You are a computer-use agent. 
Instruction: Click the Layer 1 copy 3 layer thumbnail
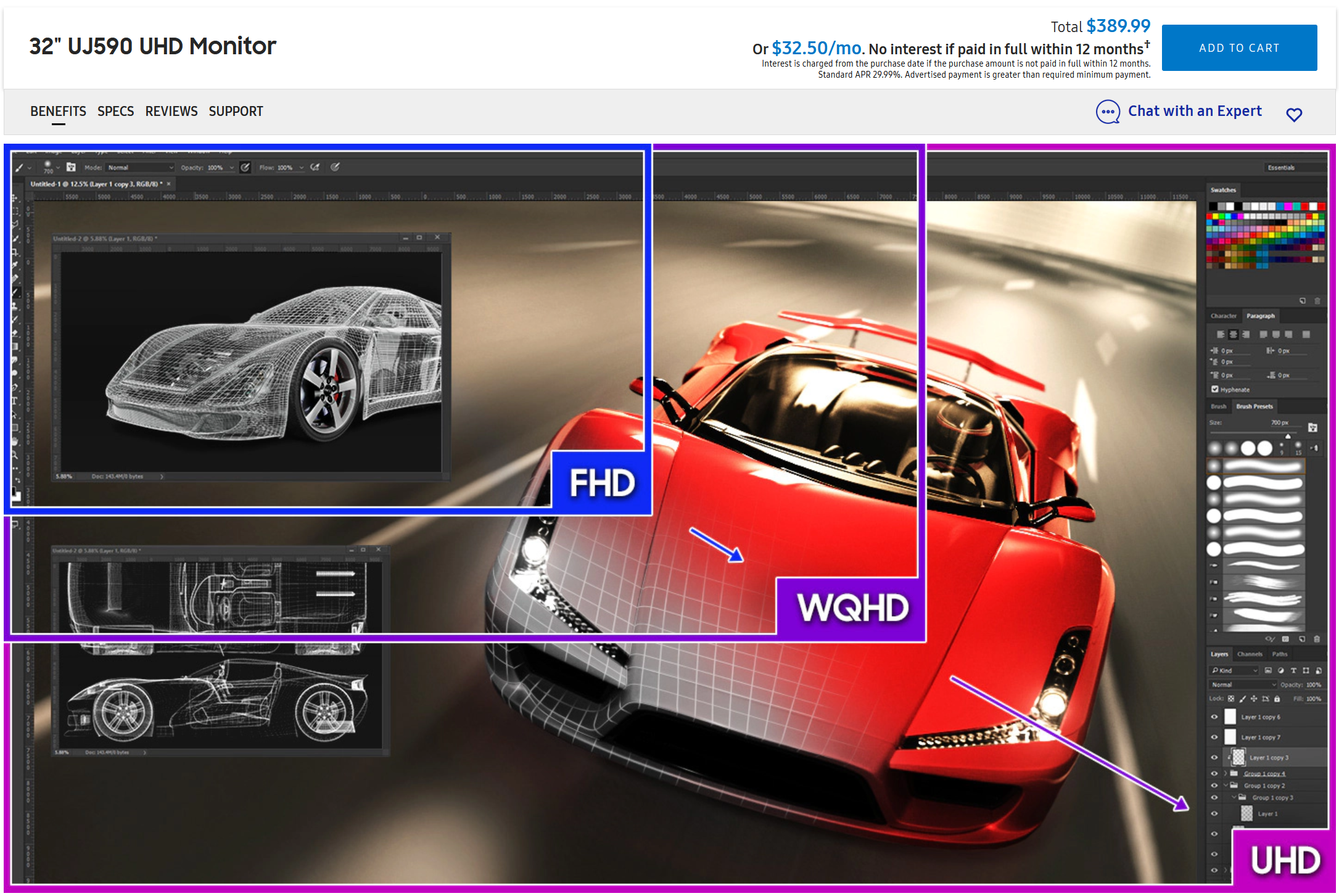pos(1238,757)
